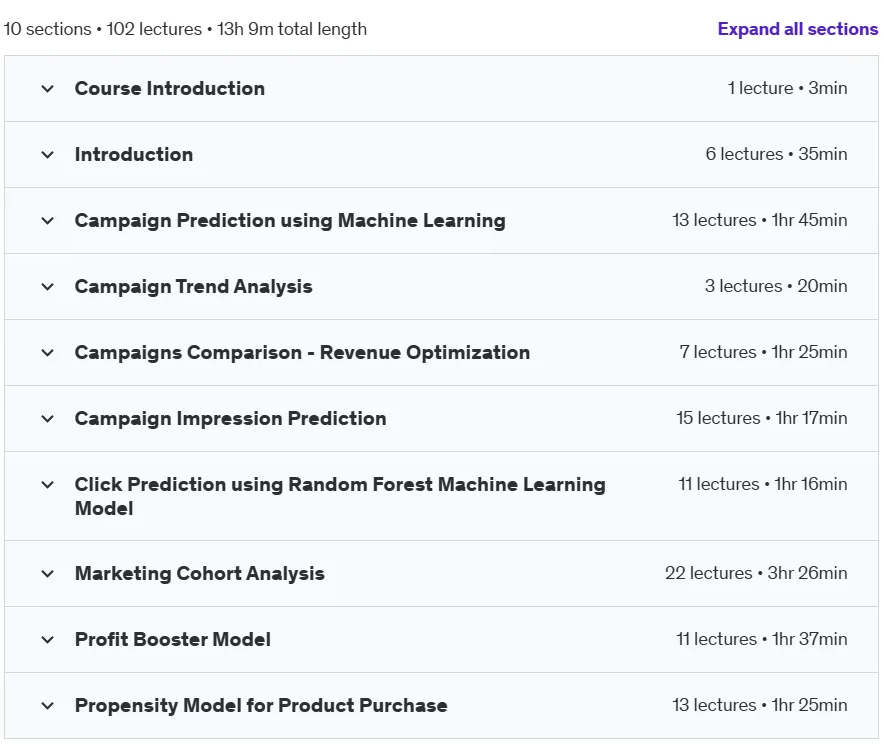Click Campaign Impression Prediction section title
Viewport: 884px width, 744px height.
[x=231, y=418]
